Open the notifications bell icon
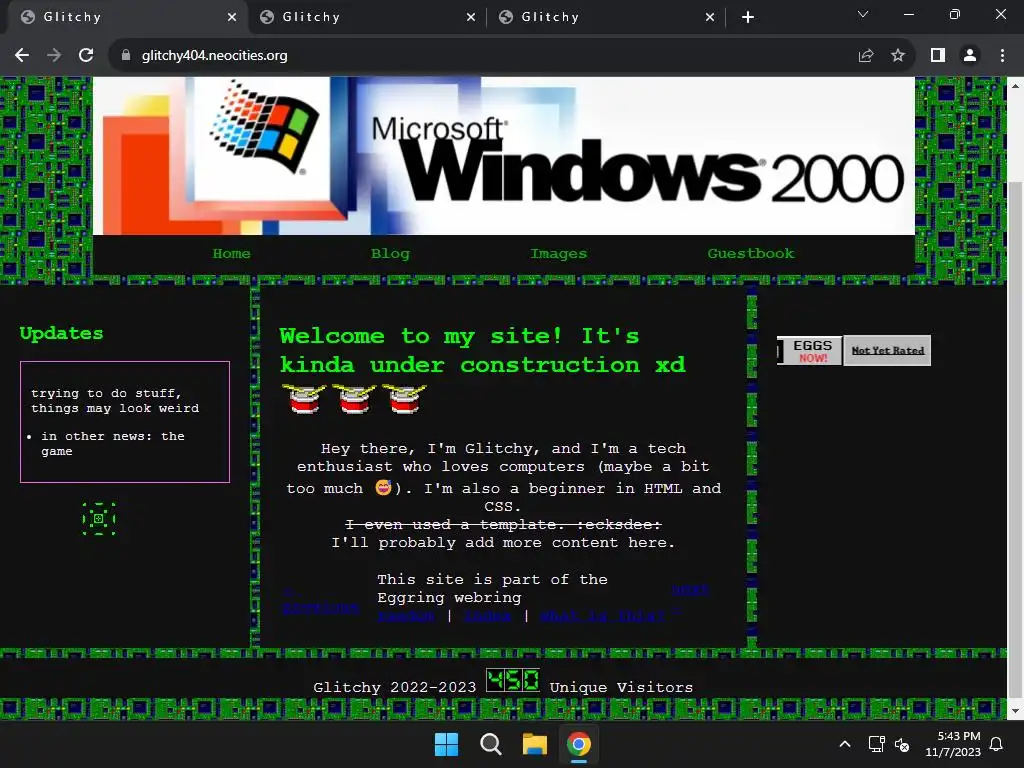Viewport: 1024px width, 768px height. click(997, 744)
